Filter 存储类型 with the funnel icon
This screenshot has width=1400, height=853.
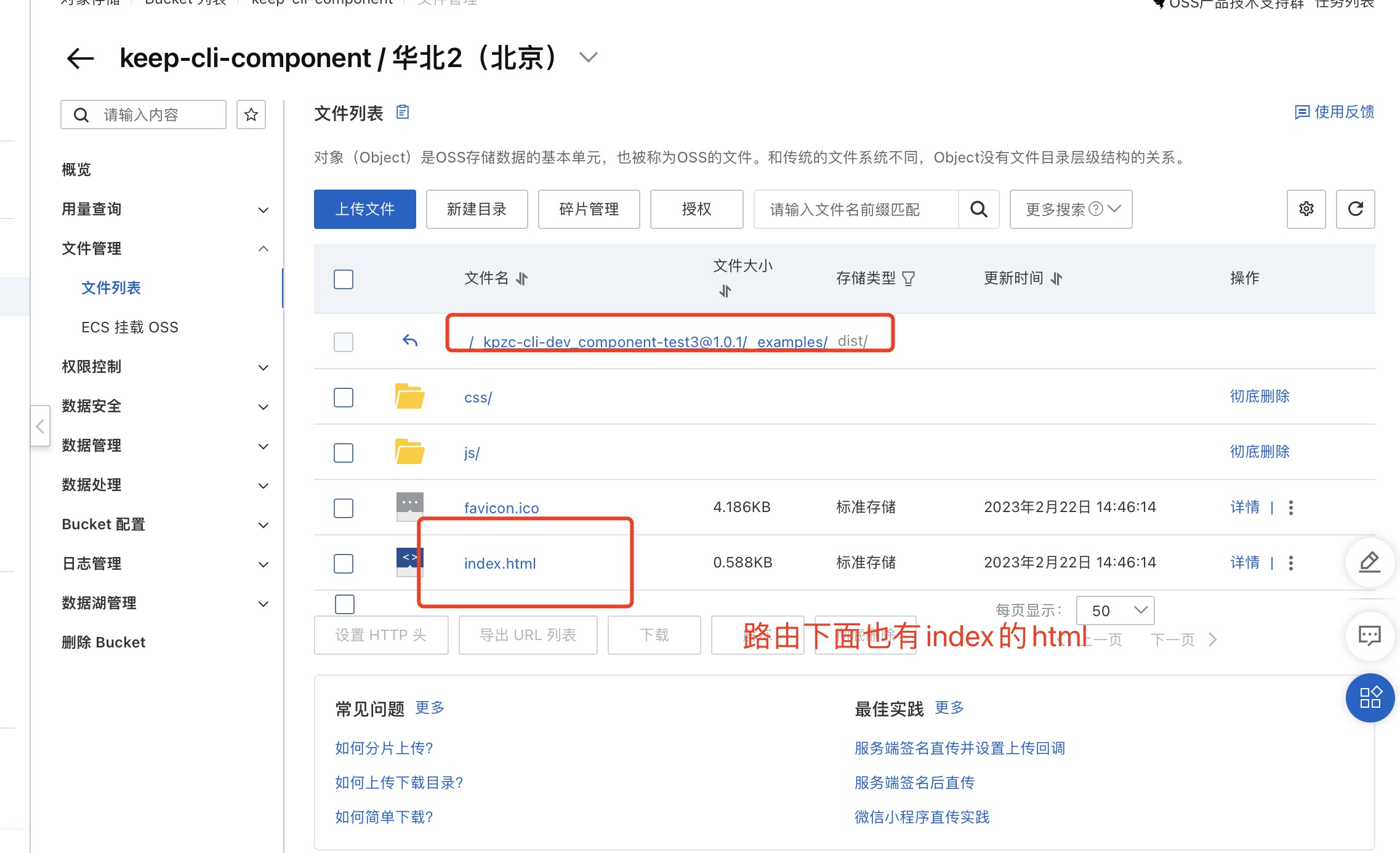[908, 279]
